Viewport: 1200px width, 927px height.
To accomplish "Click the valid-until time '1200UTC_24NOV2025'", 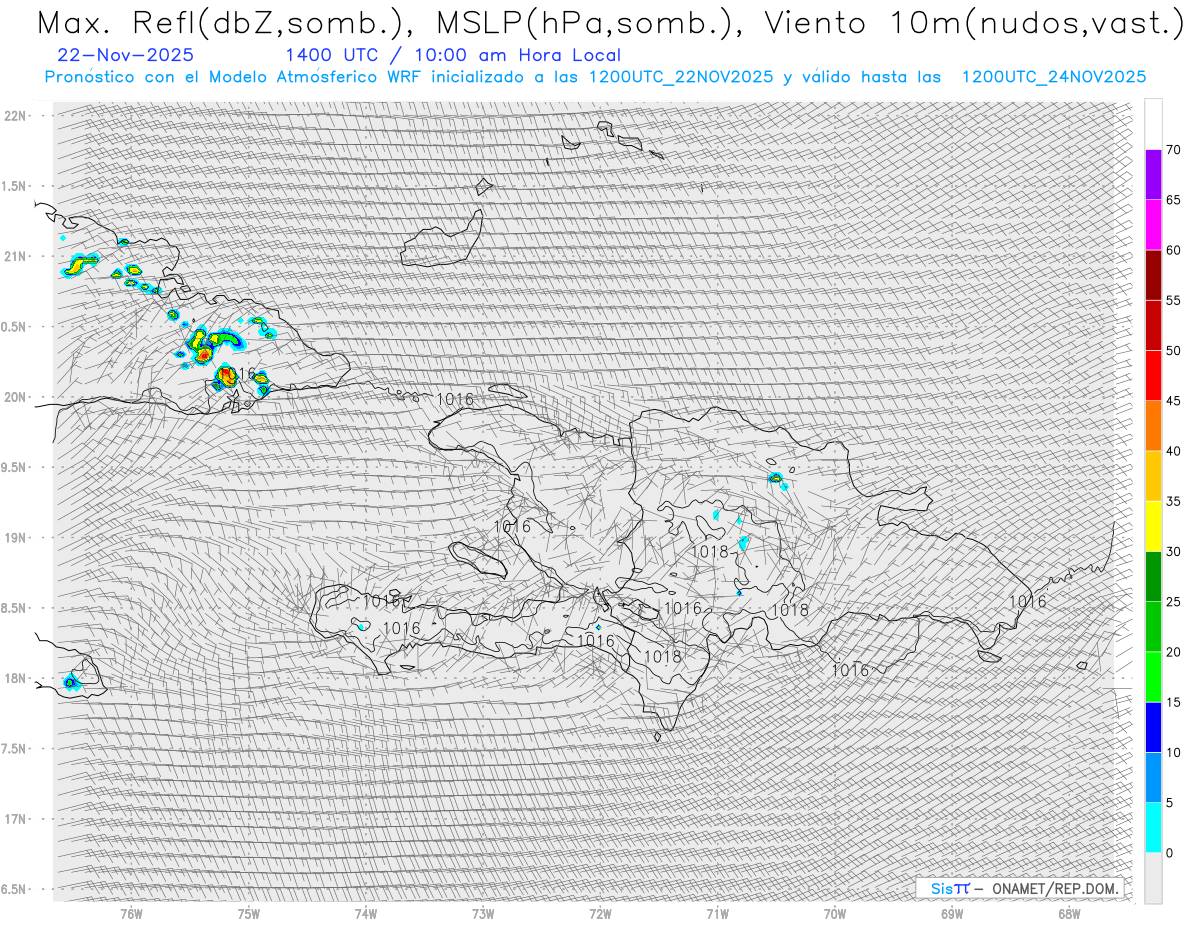I will coord(1054,77).
